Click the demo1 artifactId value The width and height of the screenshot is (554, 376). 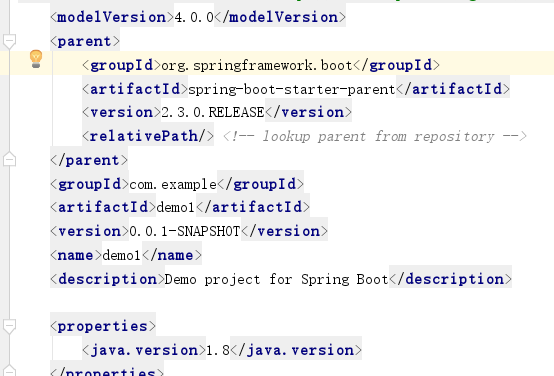click(x=176, y=207)
